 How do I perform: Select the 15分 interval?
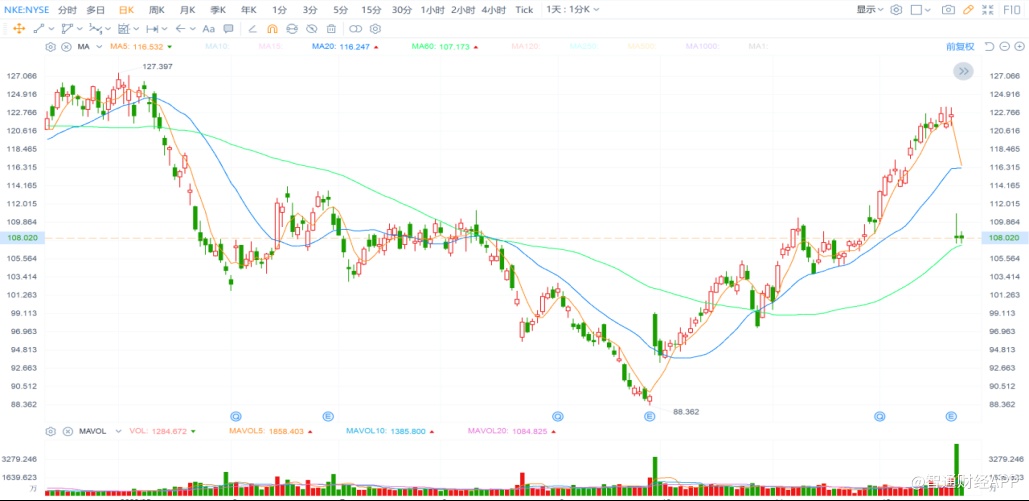coord(371,10)
